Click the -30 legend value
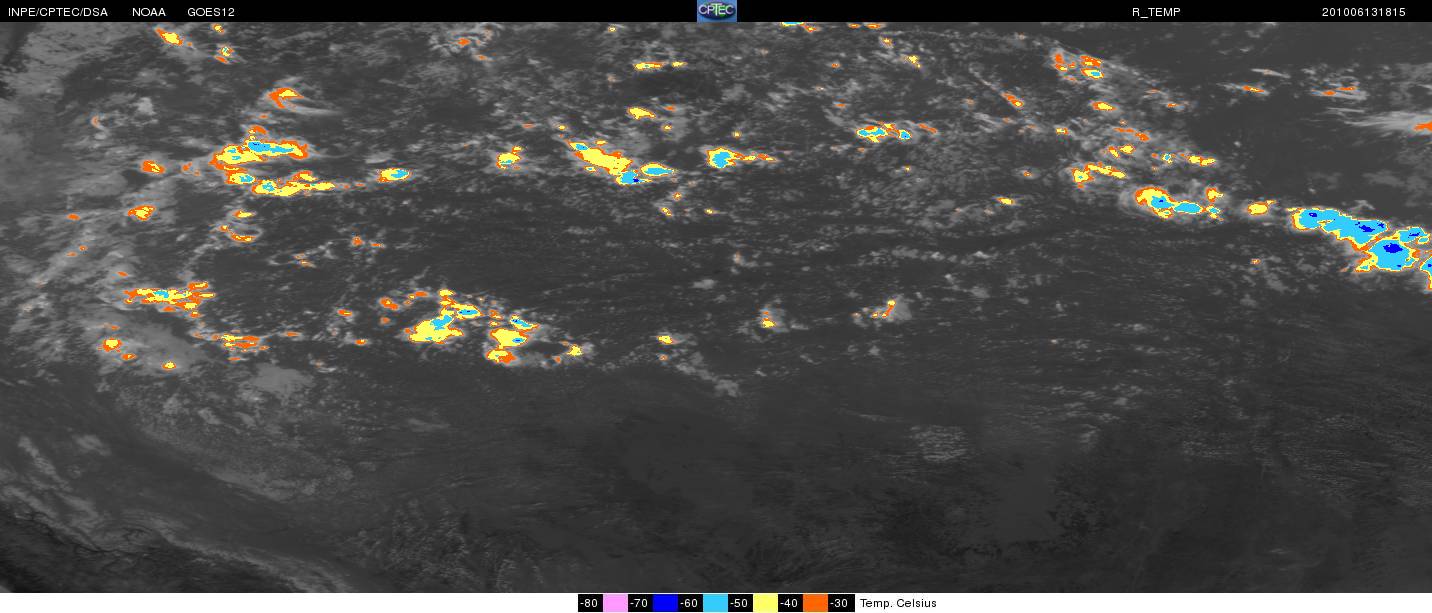This screenshot has width=1432, height=613. click(840, 603)
